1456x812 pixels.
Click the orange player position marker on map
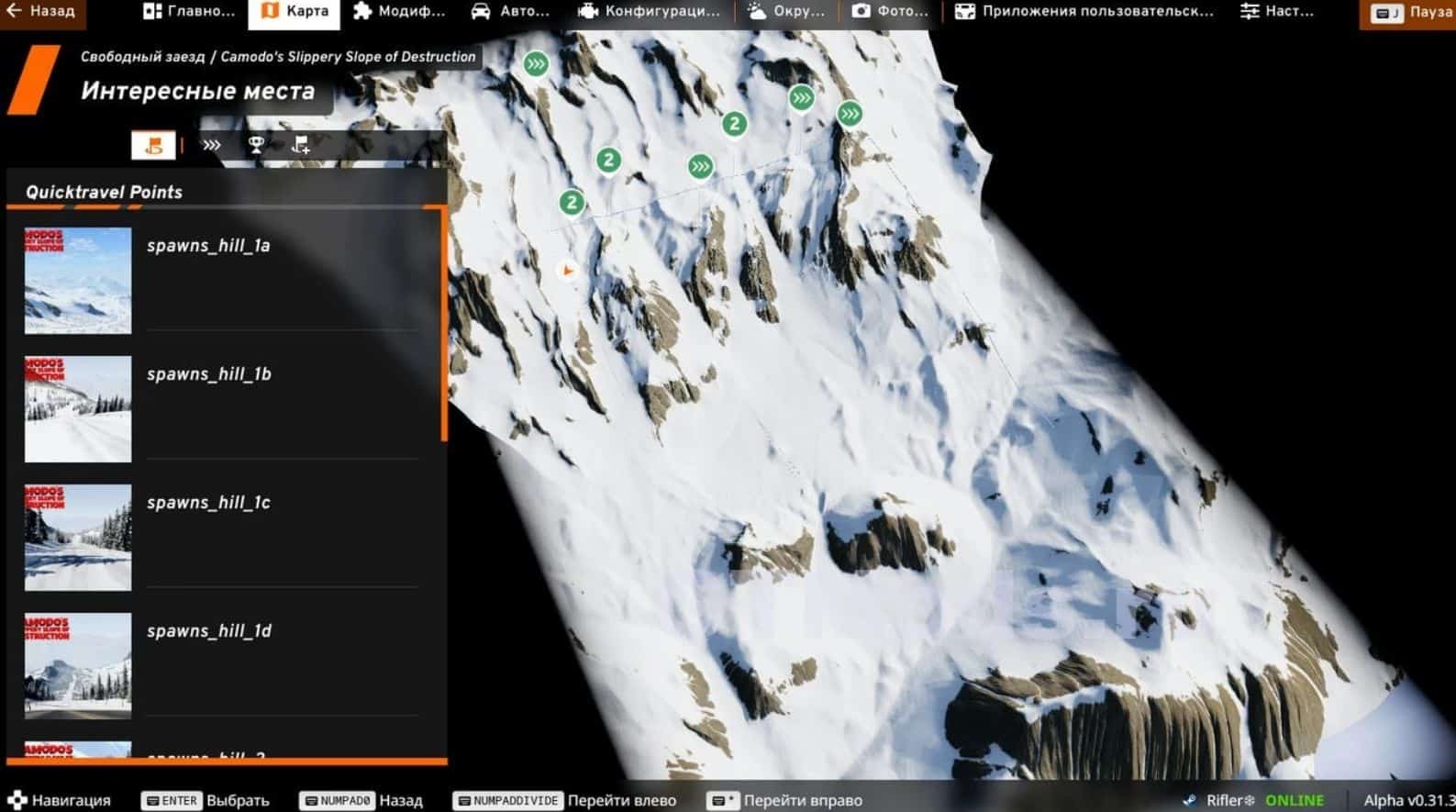pos(568,271)
